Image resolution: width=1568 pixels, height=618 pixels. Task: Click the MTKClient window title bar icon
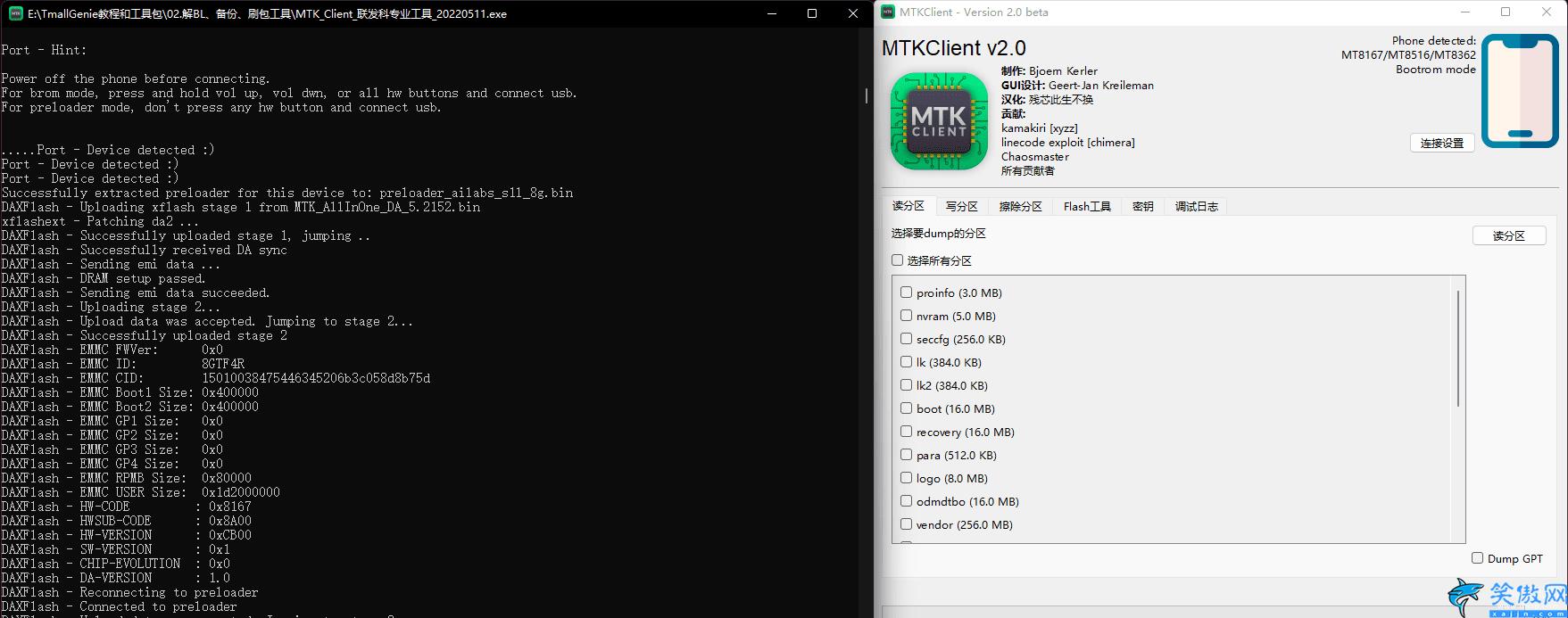click(x=889, y=12)
